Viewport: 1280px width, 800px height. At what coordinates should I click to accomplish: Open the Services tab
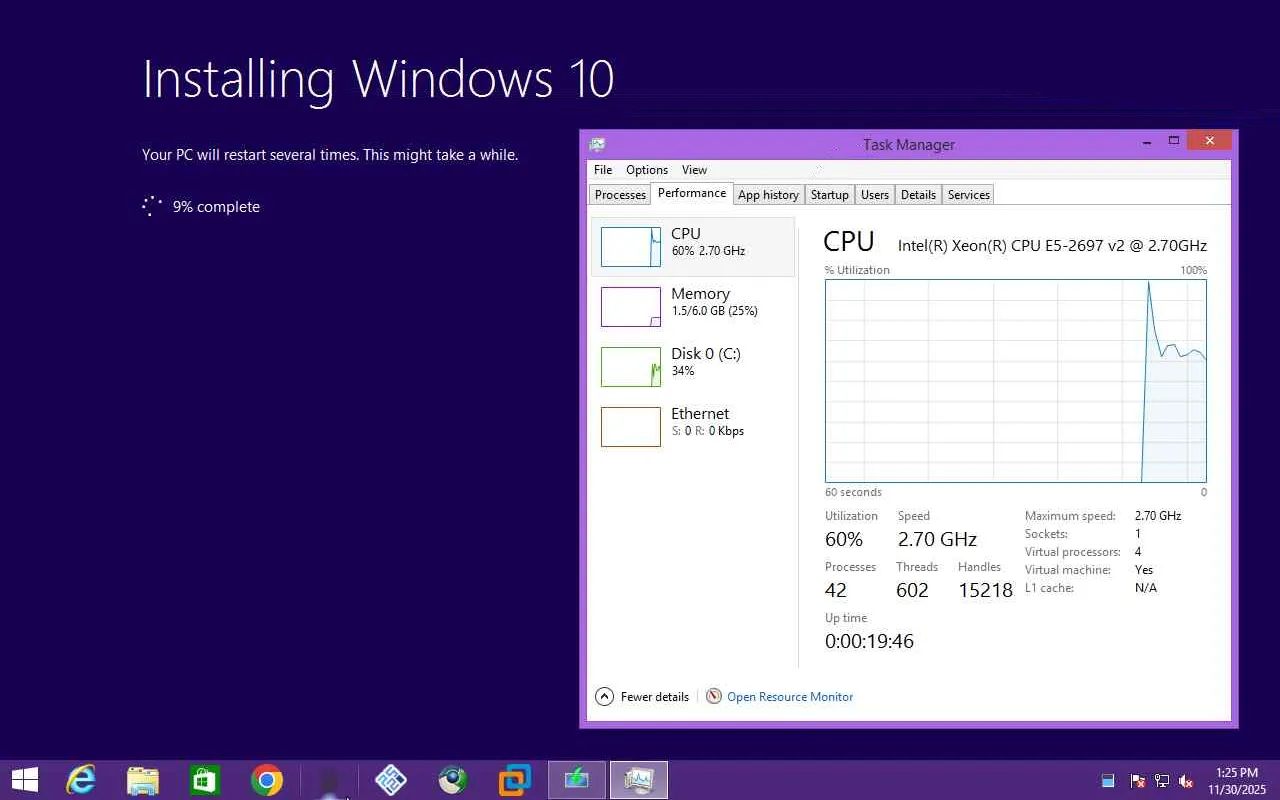click(x=969, y=195)
